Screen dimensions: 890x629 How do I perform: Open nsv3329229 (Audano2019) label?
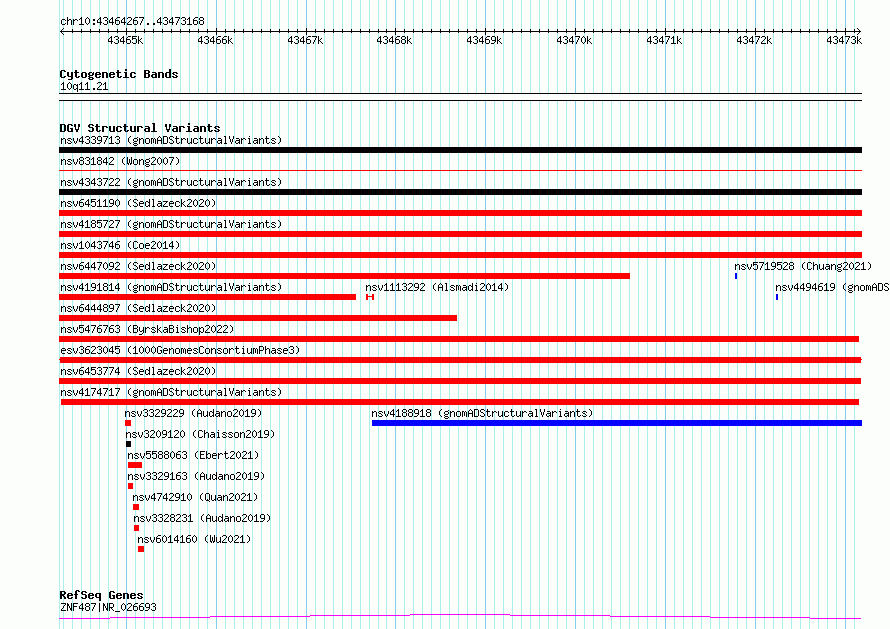[194, 413]
